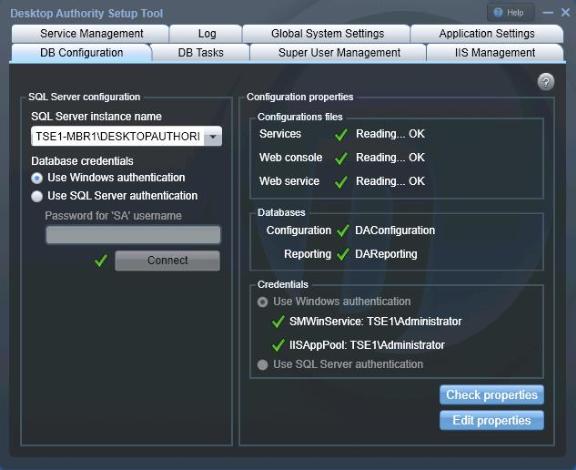Open the IIS Management tab
The height and width of the screenshot is (470, 576).
pos(495,53)
